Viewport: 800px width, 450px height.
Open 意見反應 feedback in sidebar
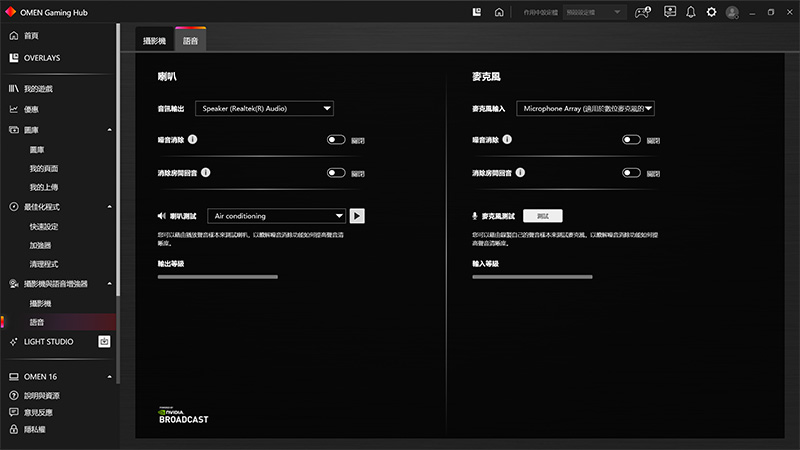click(x=38, y=413)
